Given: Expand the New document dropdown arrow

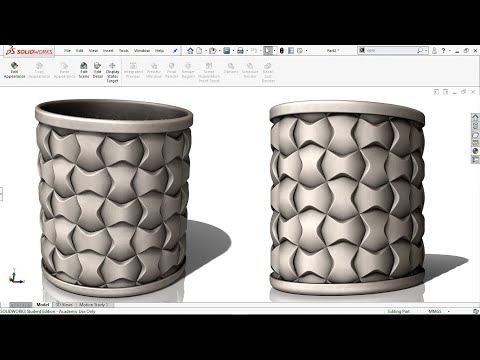Looking at the screenshot, I should 206,51.
